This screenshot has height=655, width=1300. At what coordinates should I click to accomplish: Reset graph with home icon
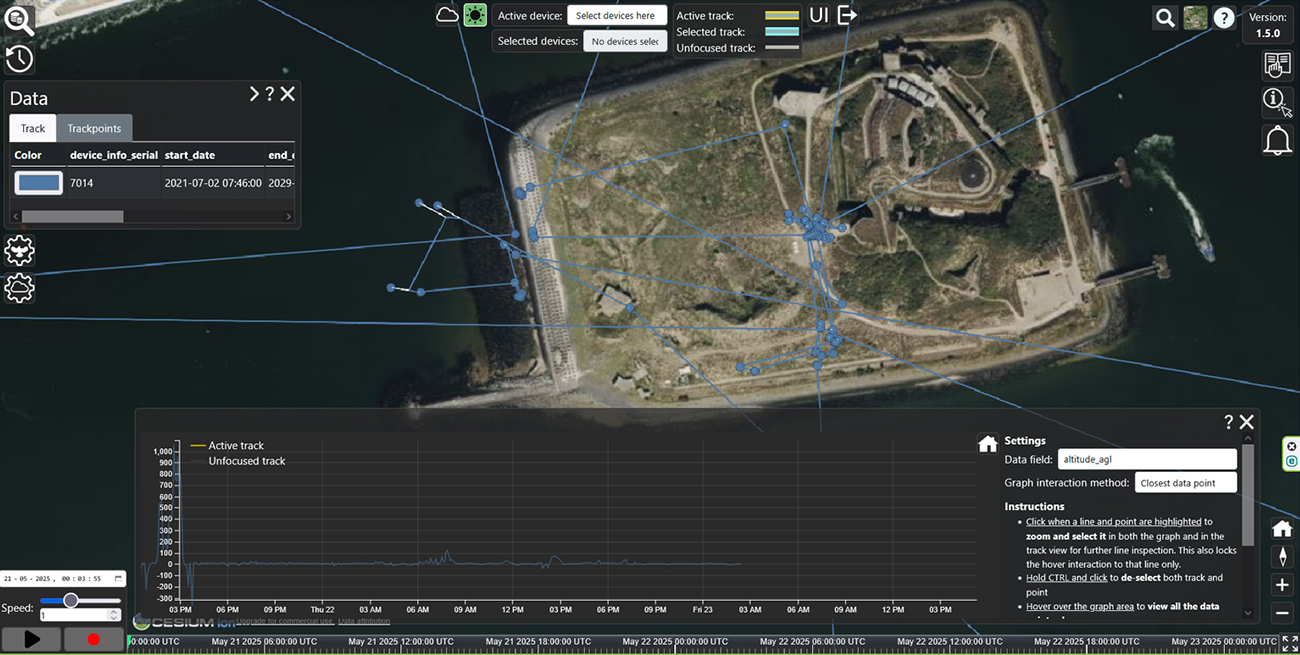click(987, 444)
